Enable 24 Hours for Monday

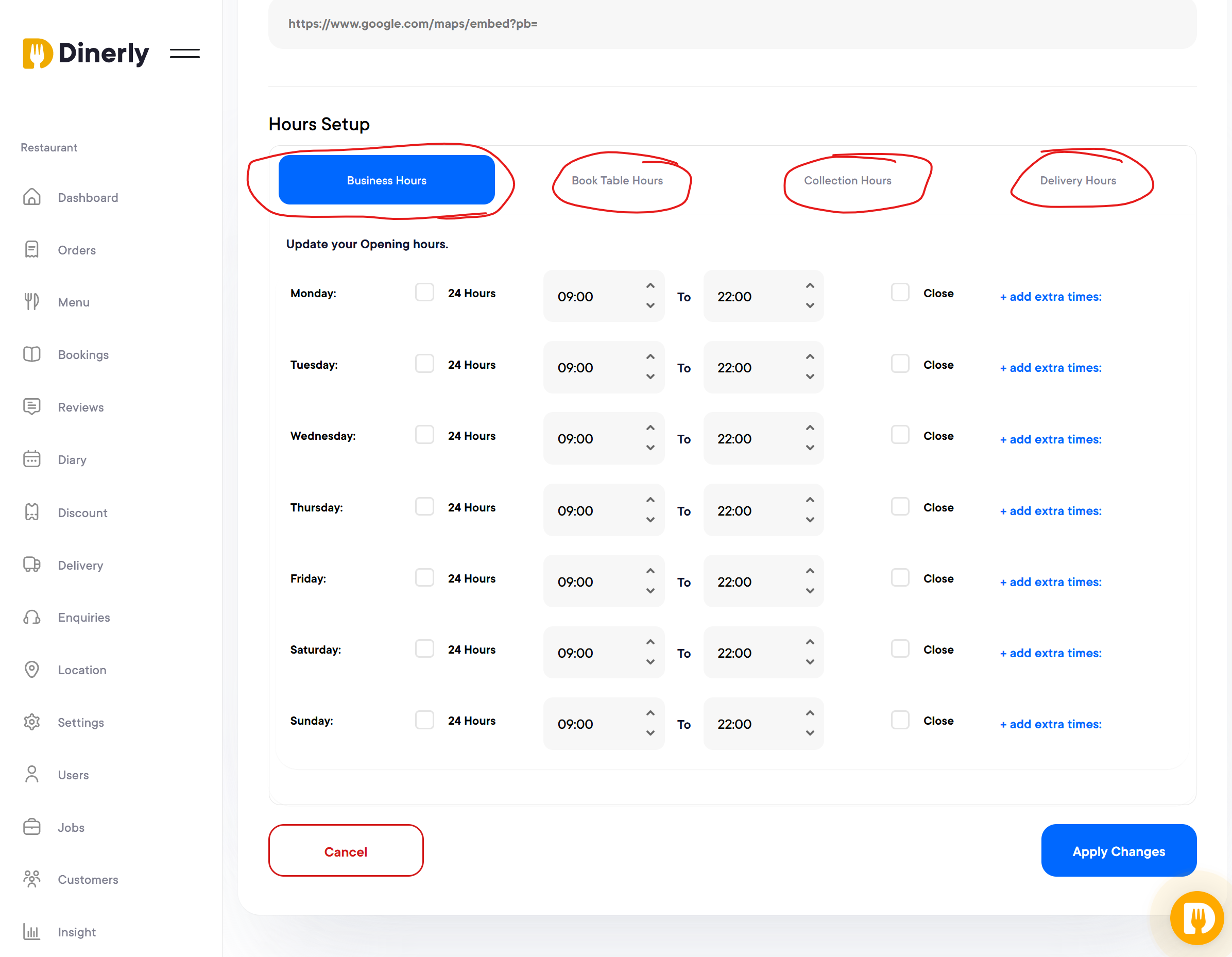(x=424, y=293)
